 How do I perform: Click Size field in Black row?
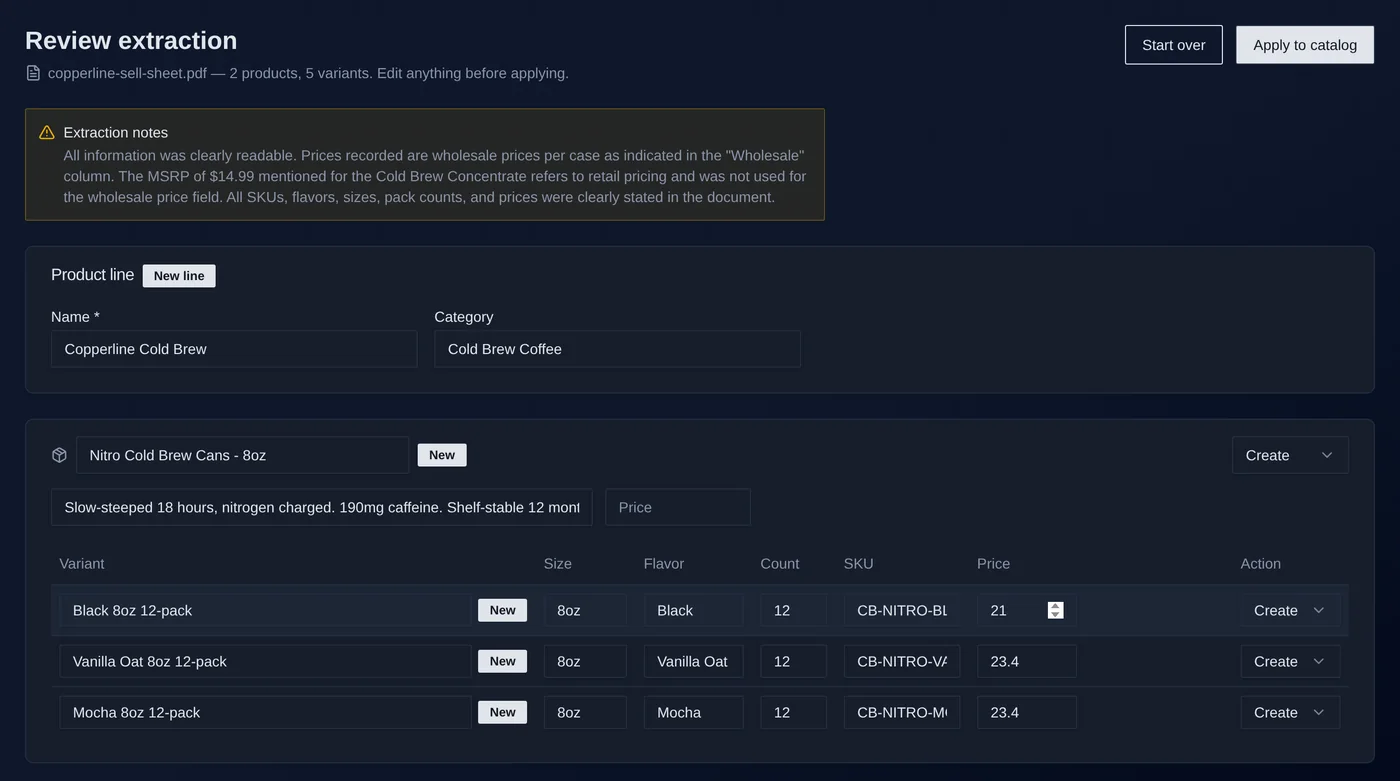(x=585, y=610)
